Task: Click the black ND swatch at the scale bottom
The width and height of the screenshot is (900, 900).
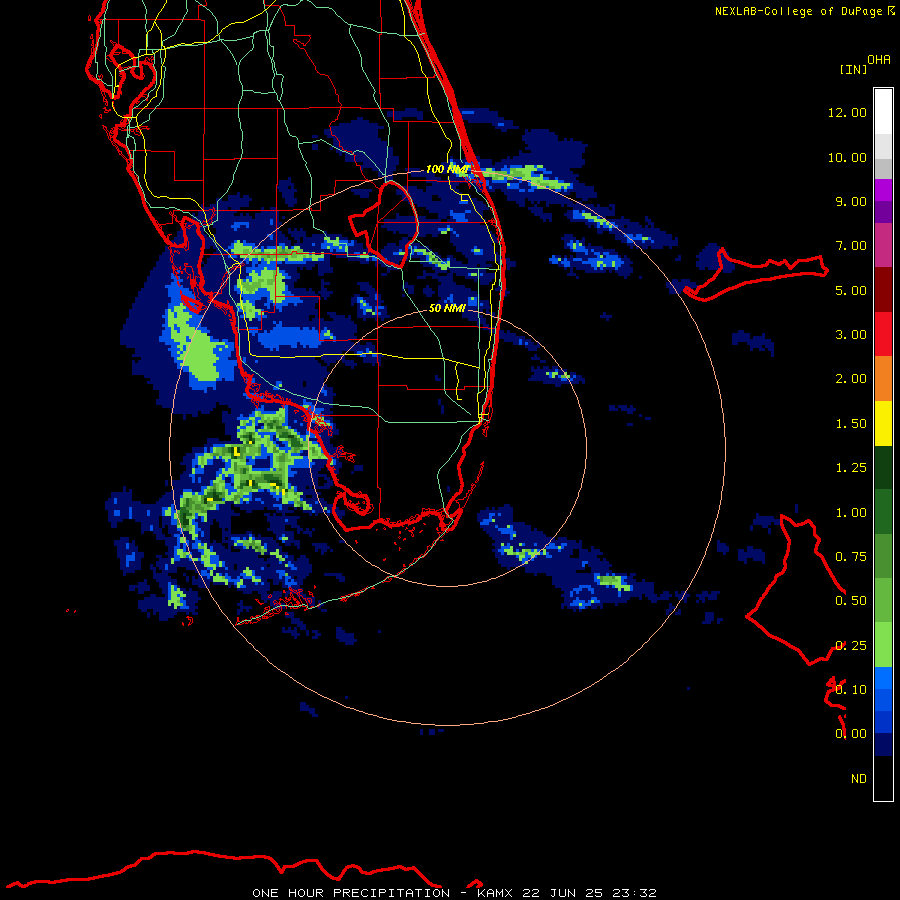Action: [883, 778]
